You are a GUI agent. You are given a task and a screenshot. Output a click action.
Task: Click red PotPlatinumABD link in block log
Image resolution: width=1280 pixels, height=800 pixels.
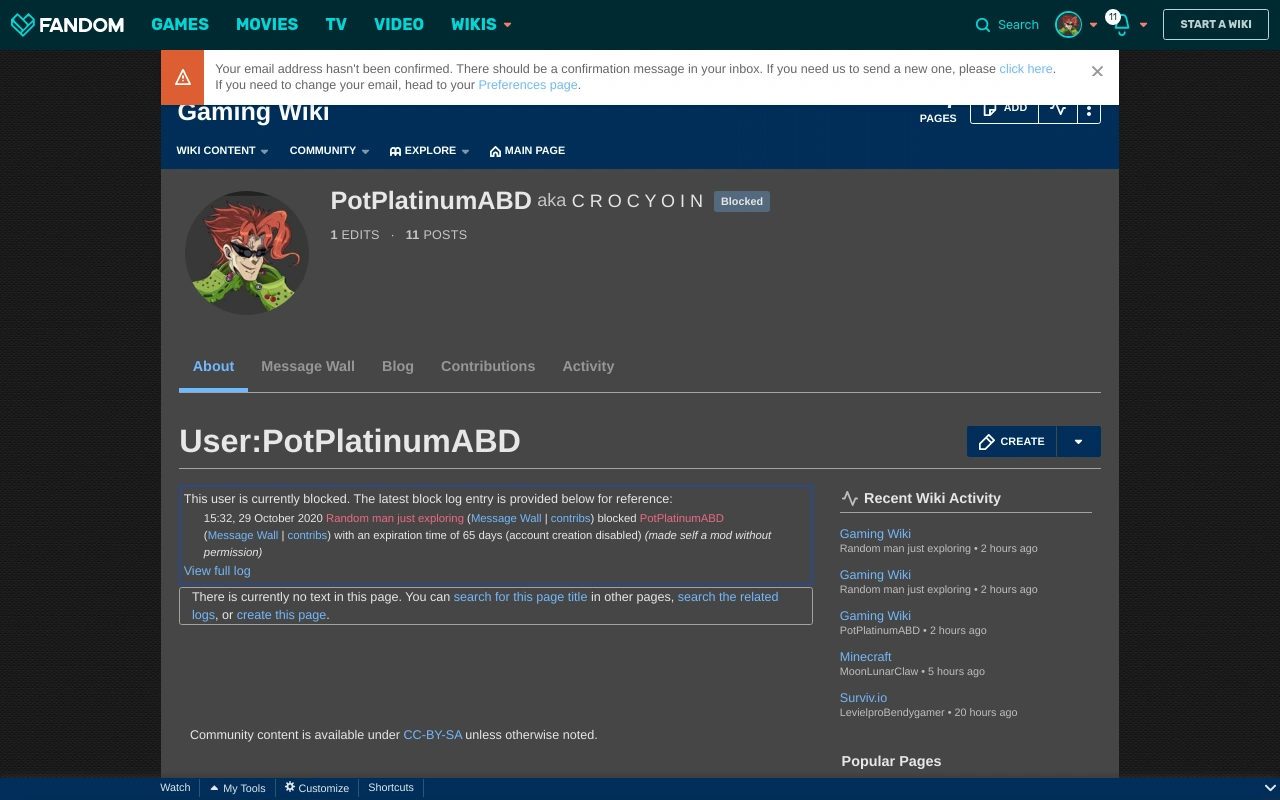click(x=682, y=518)
